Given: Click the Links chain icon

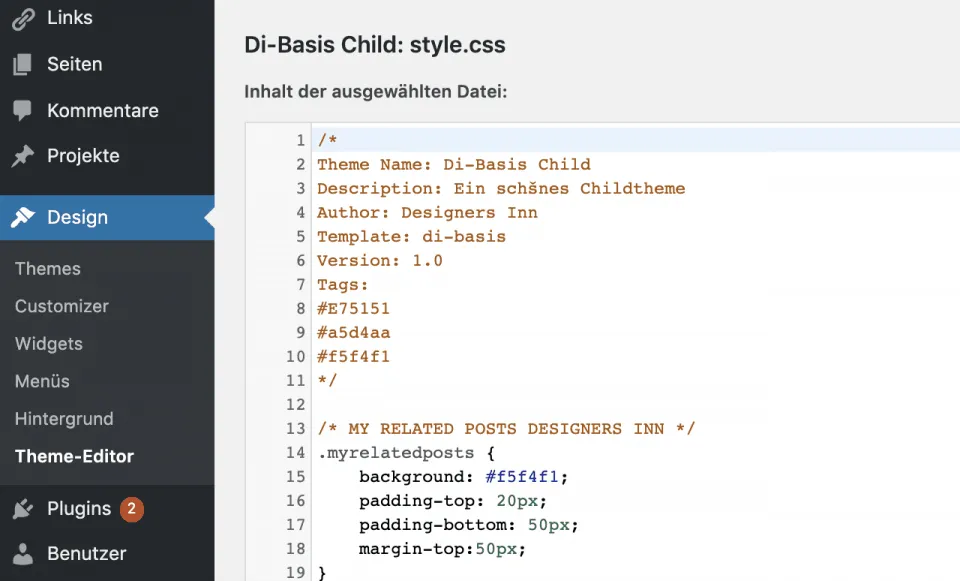Looking at the screenshot, I should (x=22, y=18).
